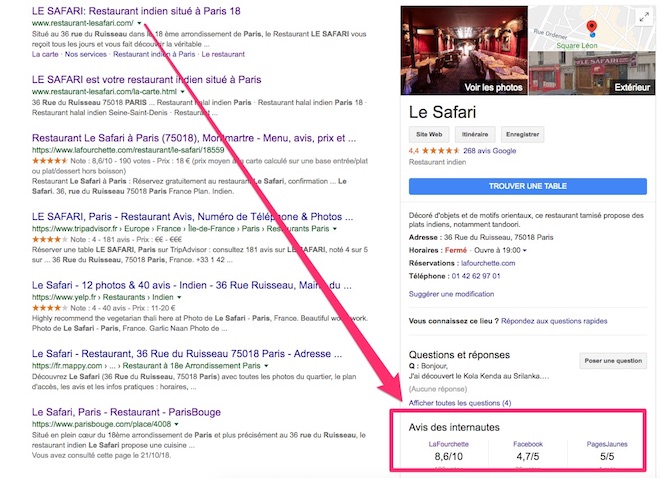Click the 'Restaurant indien' category label

[x=437, y=162]
